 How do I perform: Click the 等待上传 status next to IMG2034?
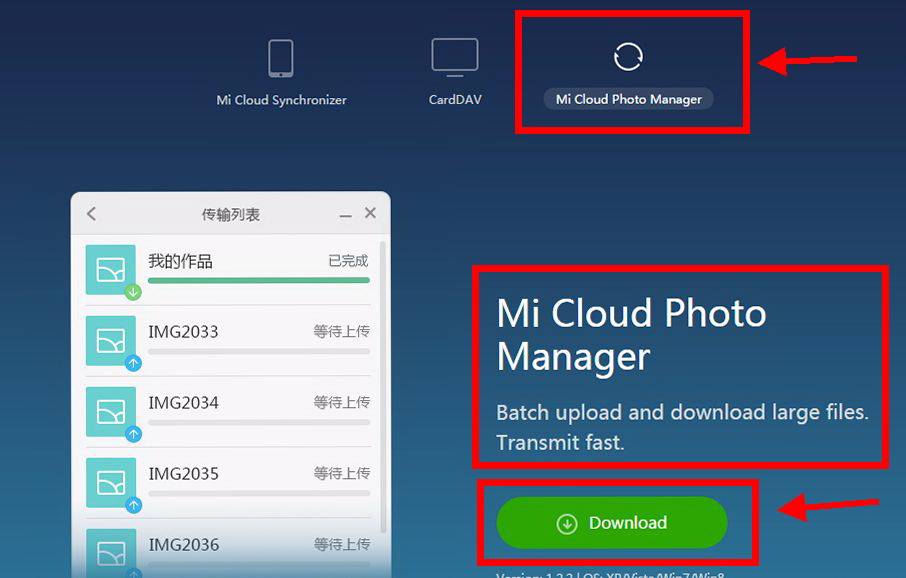pos(341,402)
